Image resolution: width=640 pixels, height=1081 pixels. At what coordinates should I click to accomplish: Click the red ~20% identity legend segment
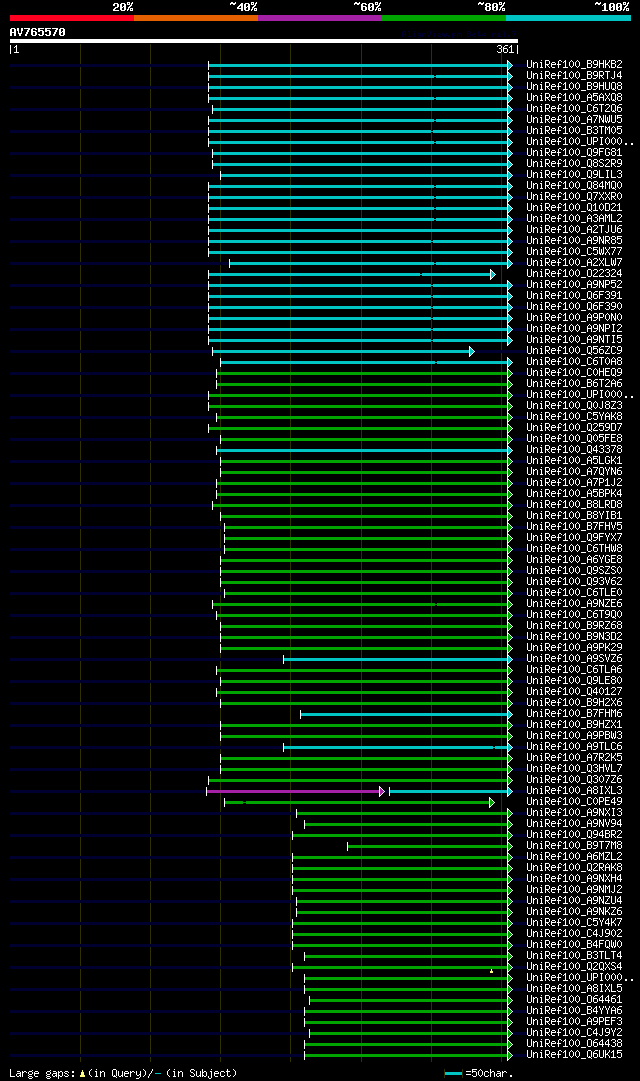(x=72, y=18)
